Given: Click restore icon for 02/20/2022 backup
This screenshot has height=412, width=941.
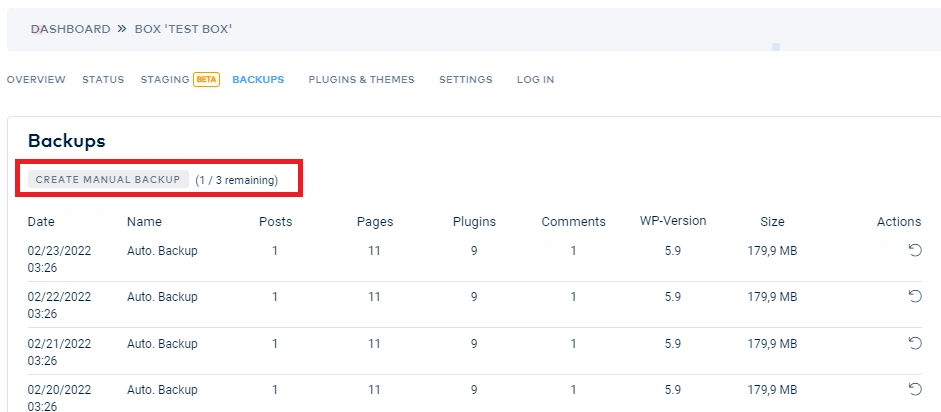Looking at the screenshot, I should 914,389.
